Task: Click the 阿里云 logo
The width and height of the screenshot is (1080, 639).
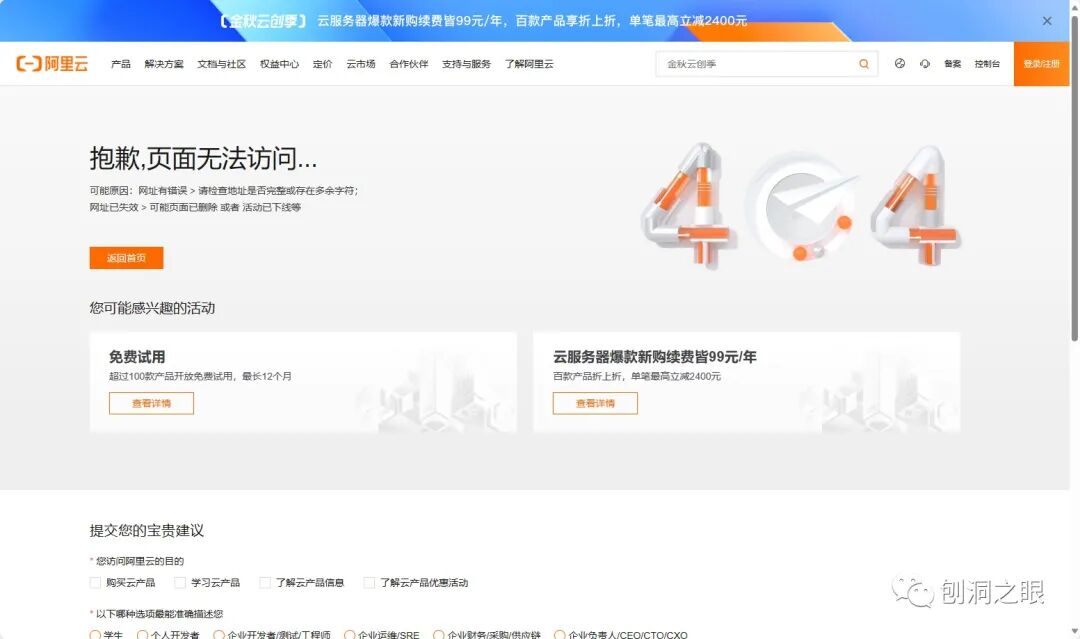Action: [x=52, y=64]
